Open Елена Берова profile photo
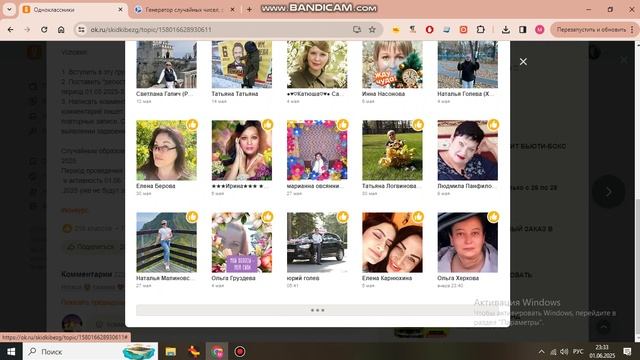Image resolution: width=640 pixels, height=360 pixels. pos(166,150)
